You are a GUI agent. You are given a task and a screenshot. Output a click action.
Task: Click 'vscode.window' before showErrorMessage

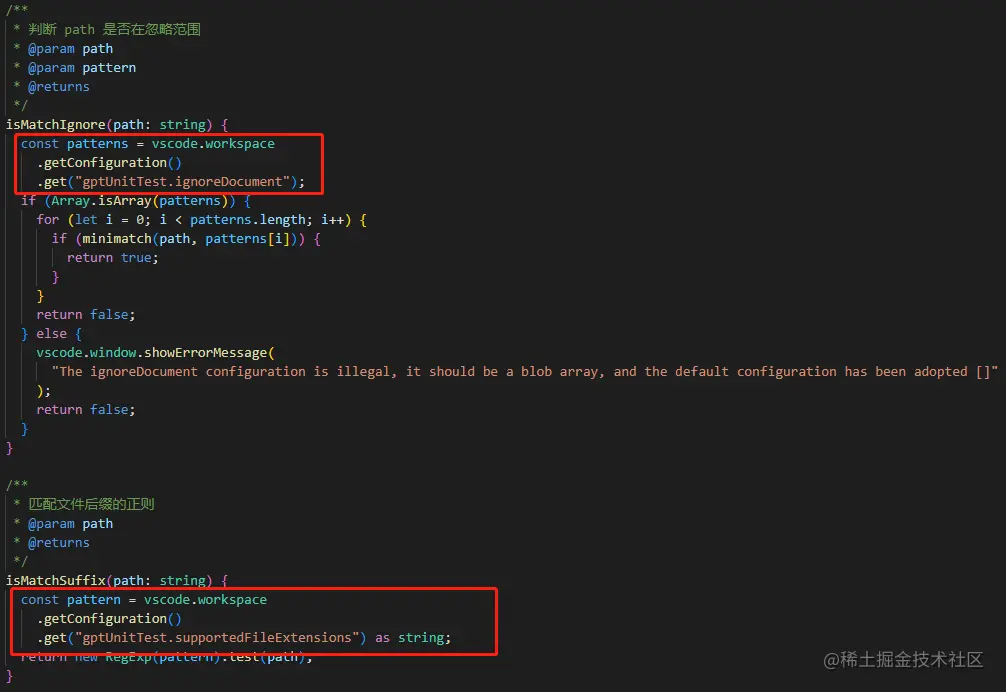[86, 353]
